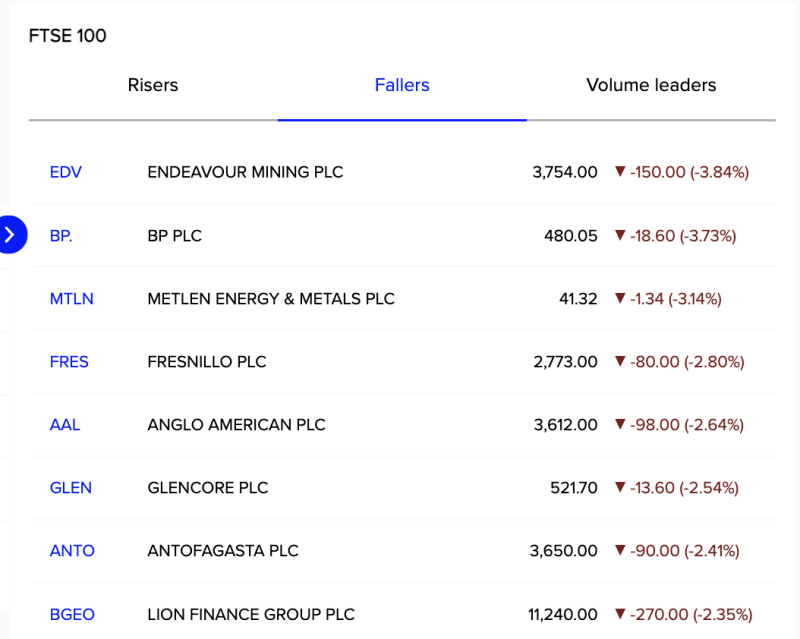Click METLEN ENERGY & METALS PLC name

pyautogui.click(x=271, y=299)
